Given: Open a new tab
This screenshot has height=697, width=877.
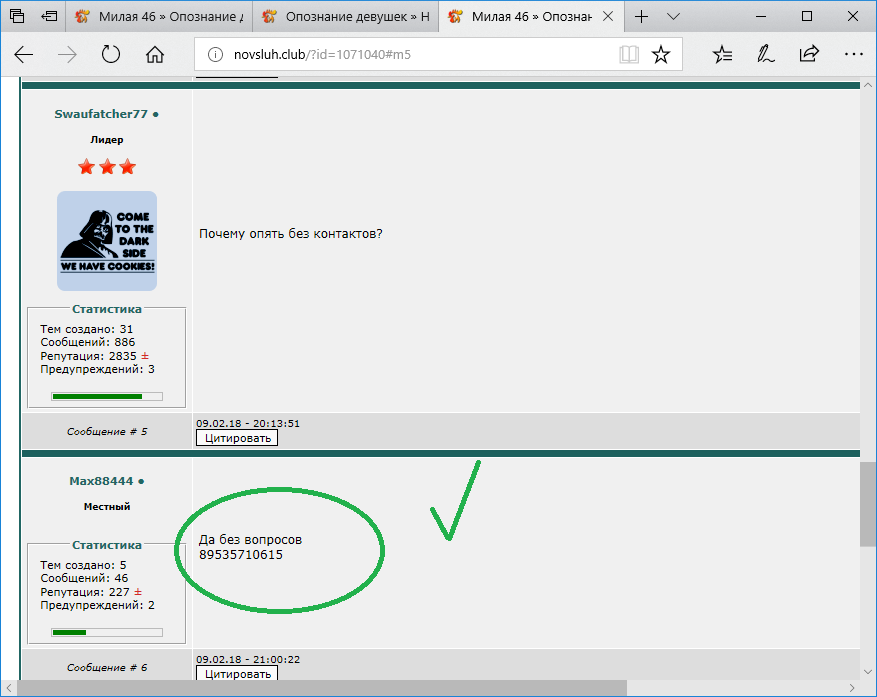Looking at the screenshot, I should [x=641, y=16].
